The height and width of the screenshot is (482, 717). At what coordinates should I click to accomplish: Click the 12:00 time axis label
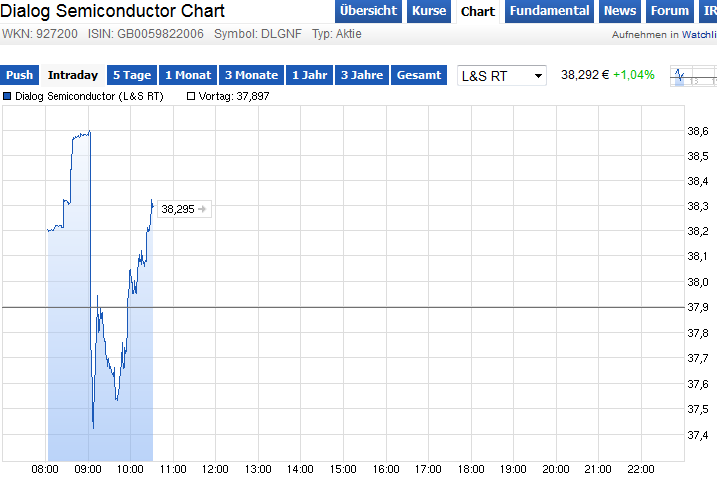[x=215, y=469]
